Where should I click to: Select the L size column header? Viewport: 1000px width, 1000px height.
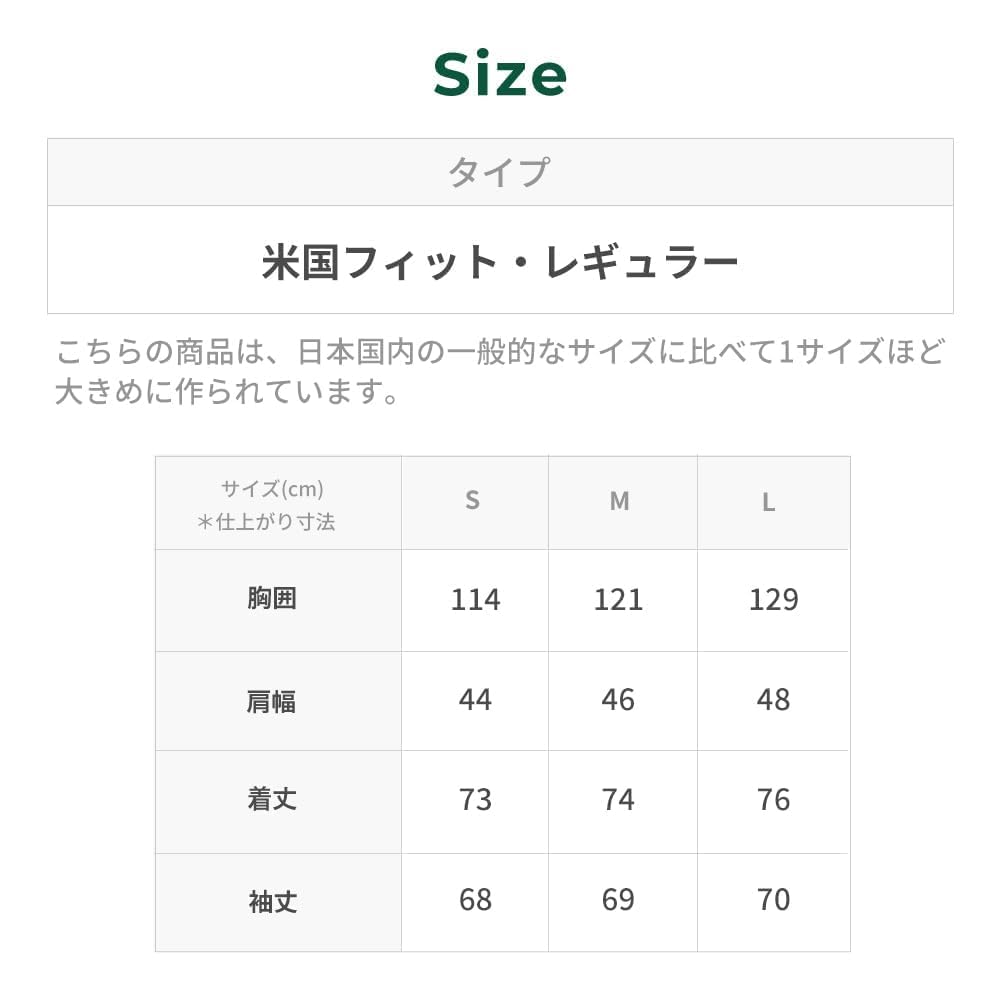coord(768,502)
